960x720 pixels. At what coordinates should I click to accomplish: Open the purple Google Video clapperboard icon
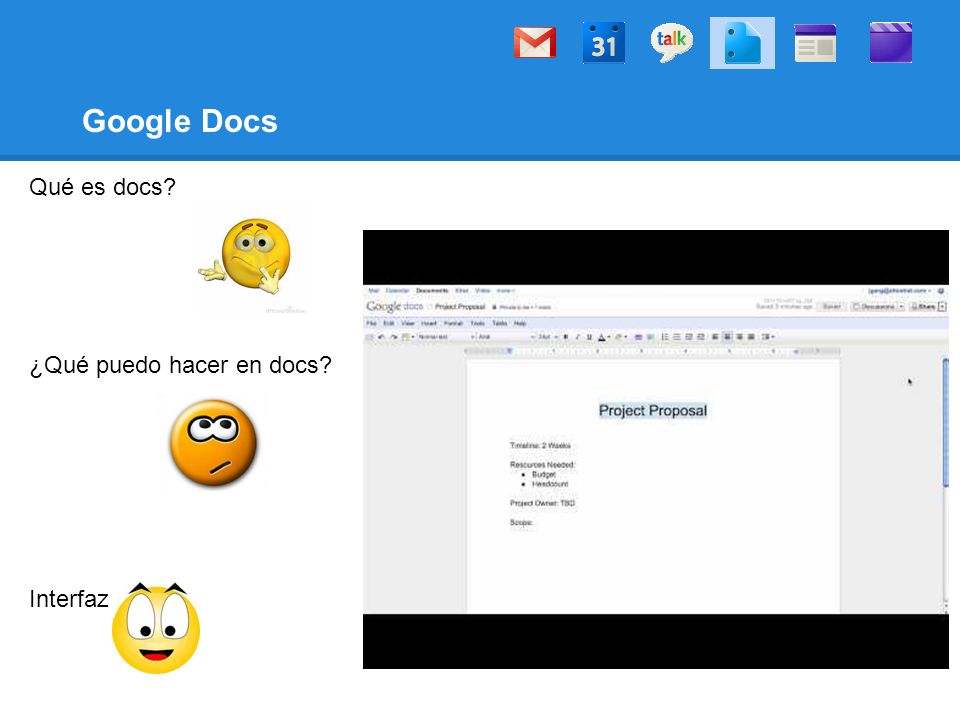(x=891, y=43)
